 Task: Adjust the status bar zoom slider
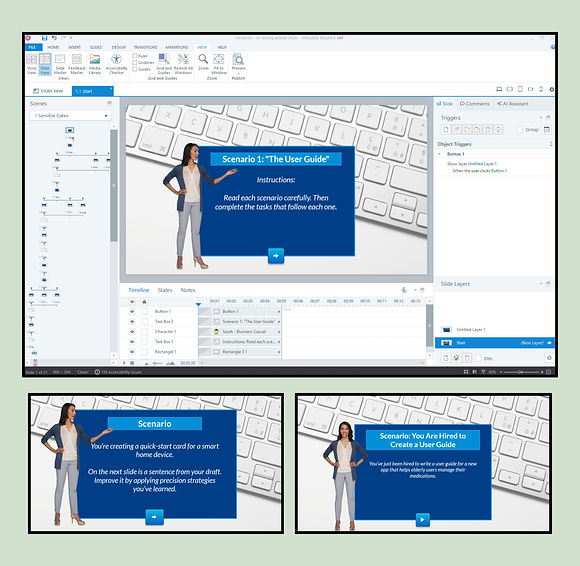(x=521, y=372)
